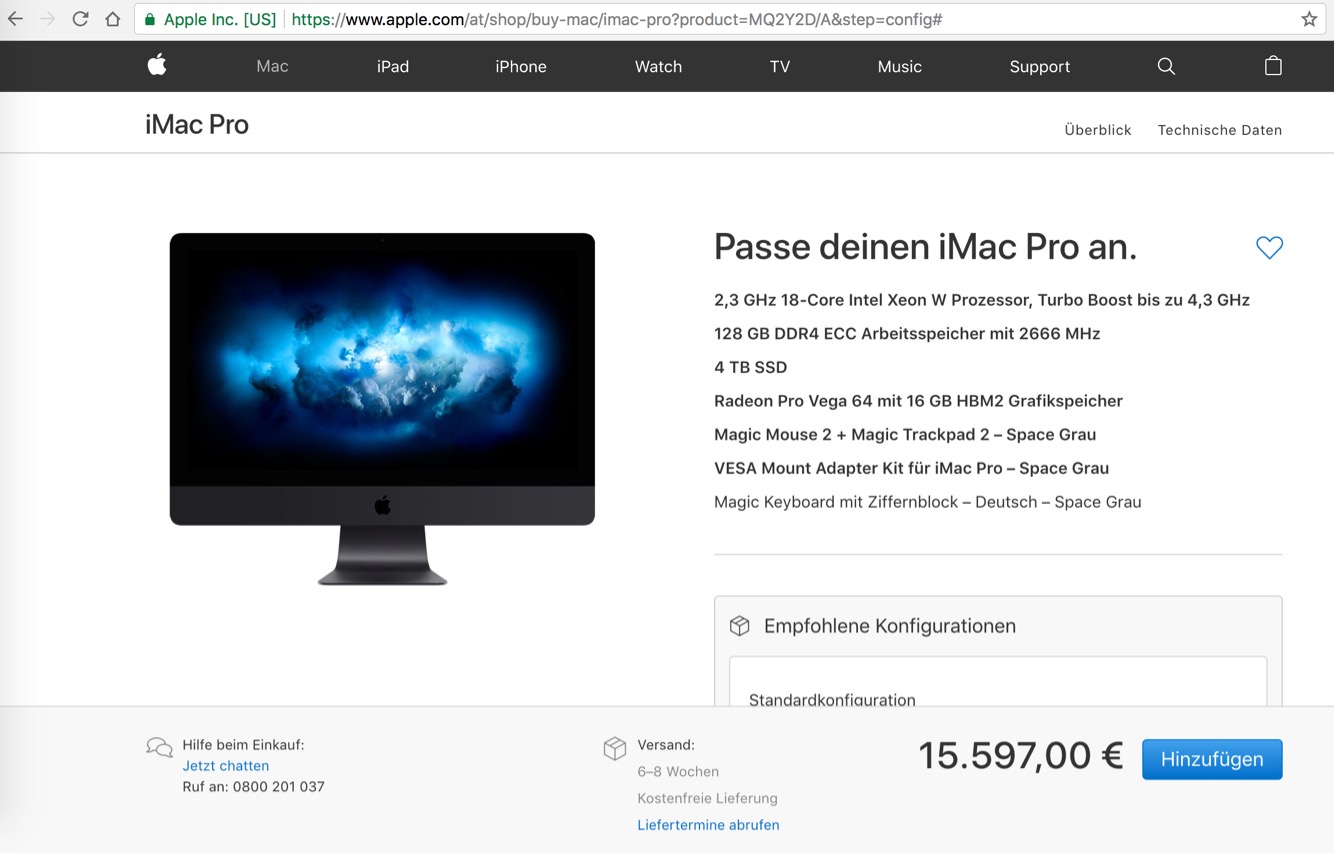This screenshot has width=1334, height=854.
Task: Click 'Ruf an: 0800 201 037' text
Action: [253, 787]
